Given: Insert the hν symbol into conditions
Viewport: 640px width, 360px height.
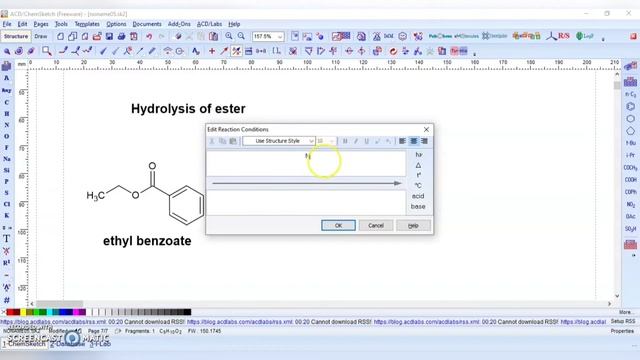Looking at the screenshot, I should (x=418, y=155).
